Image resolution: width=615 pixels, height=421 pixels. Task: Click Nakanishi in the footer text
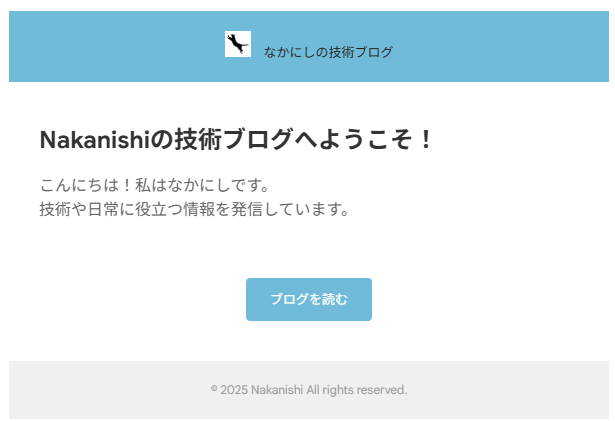pyautogui.click(x=277, y=390)
